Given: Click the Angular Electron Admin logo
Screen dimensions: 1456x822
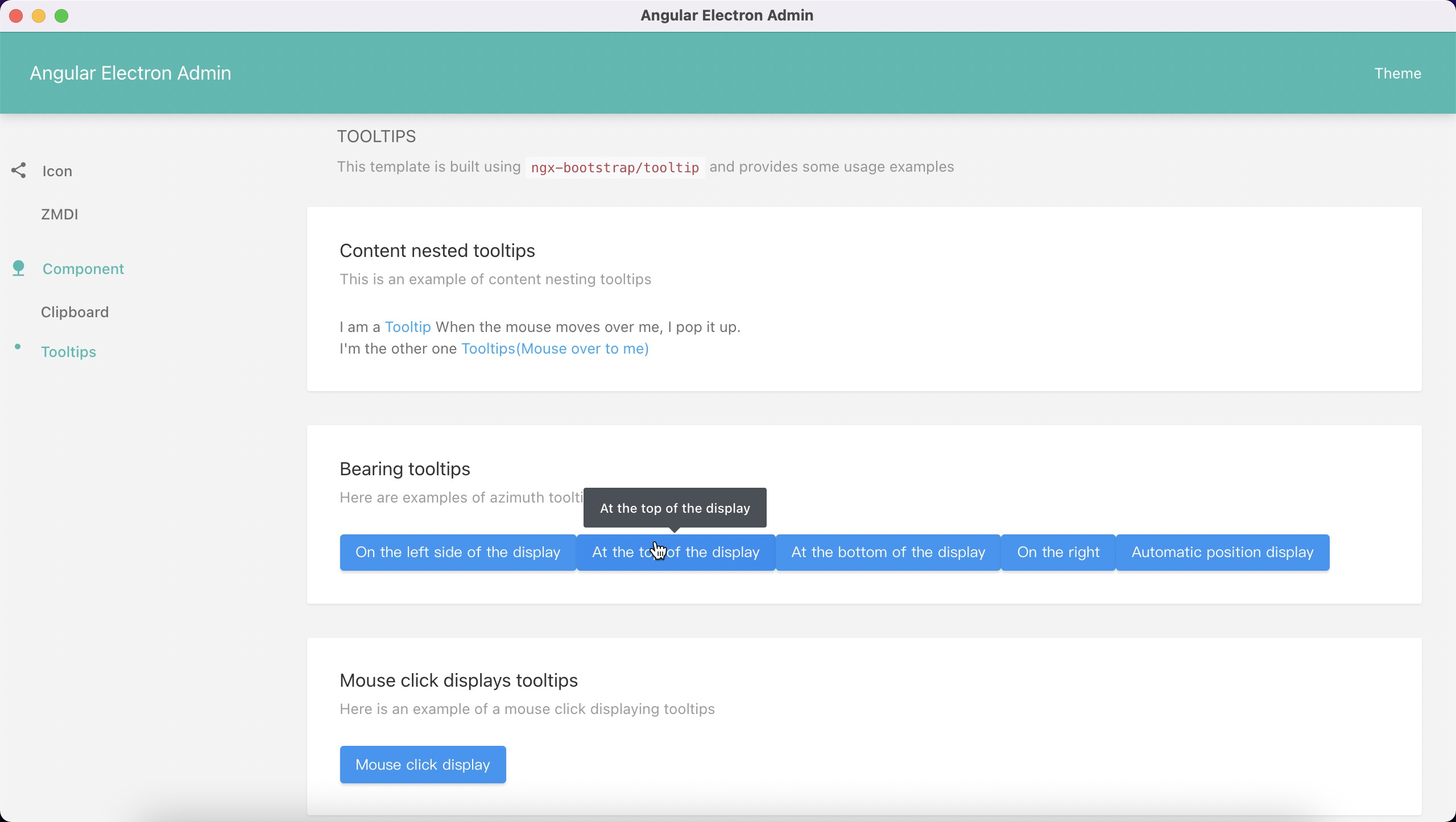Looking at the screenshot, I should click(x=131, y=73).
